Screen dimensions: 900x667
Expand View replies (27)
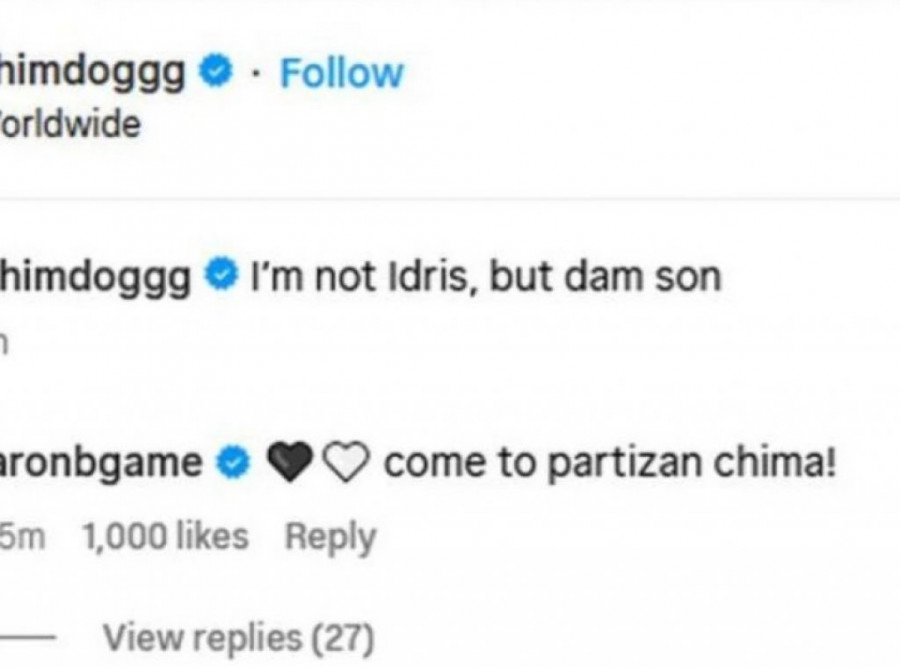(x=238, y=635)
